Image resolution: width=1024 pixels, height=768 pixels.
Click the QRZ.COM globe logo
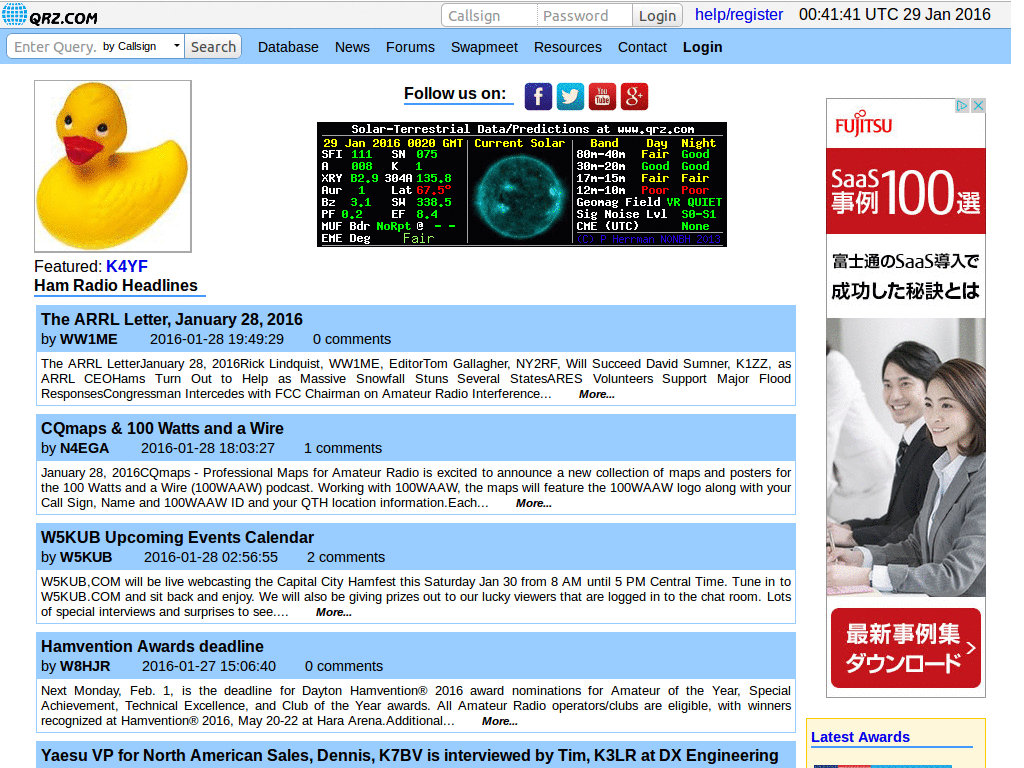click(50, 14)
